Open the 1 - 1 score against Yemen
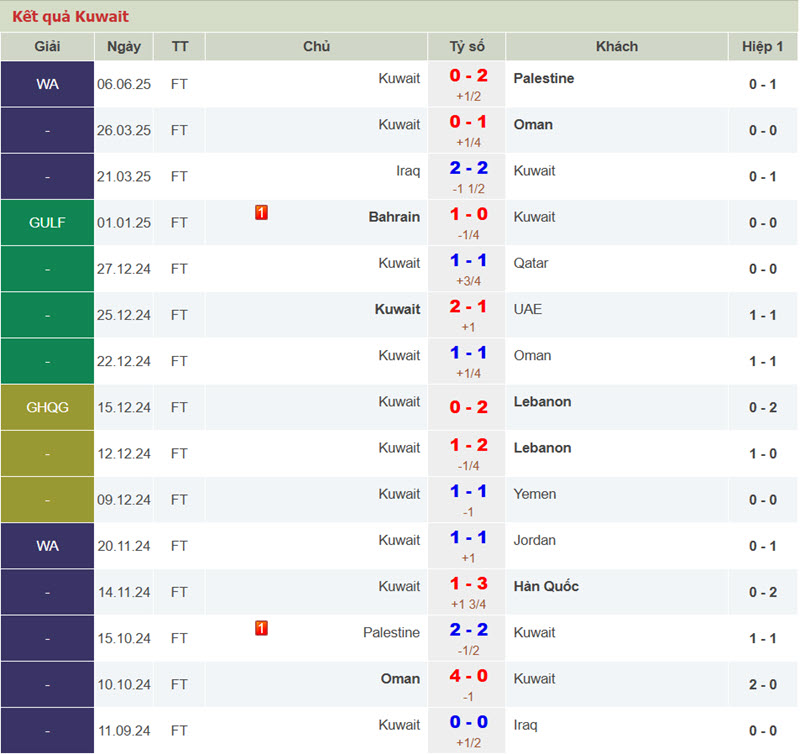Viewport: 800px width, 754px height. click(468, 491)
